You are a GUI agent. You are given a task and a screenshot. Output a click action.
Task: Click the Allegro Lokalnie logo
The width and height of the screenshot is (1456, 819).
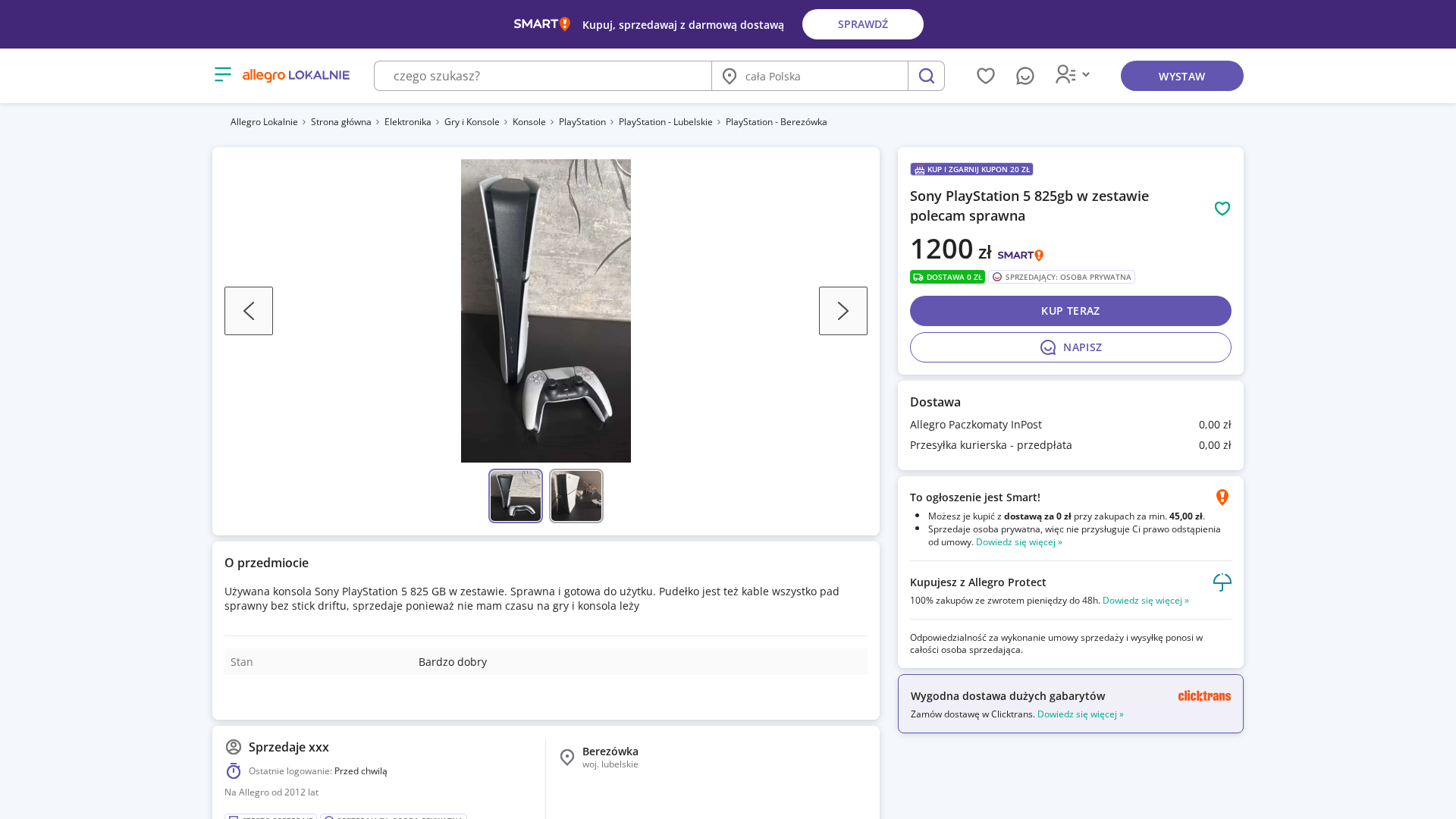coord(296,75)
